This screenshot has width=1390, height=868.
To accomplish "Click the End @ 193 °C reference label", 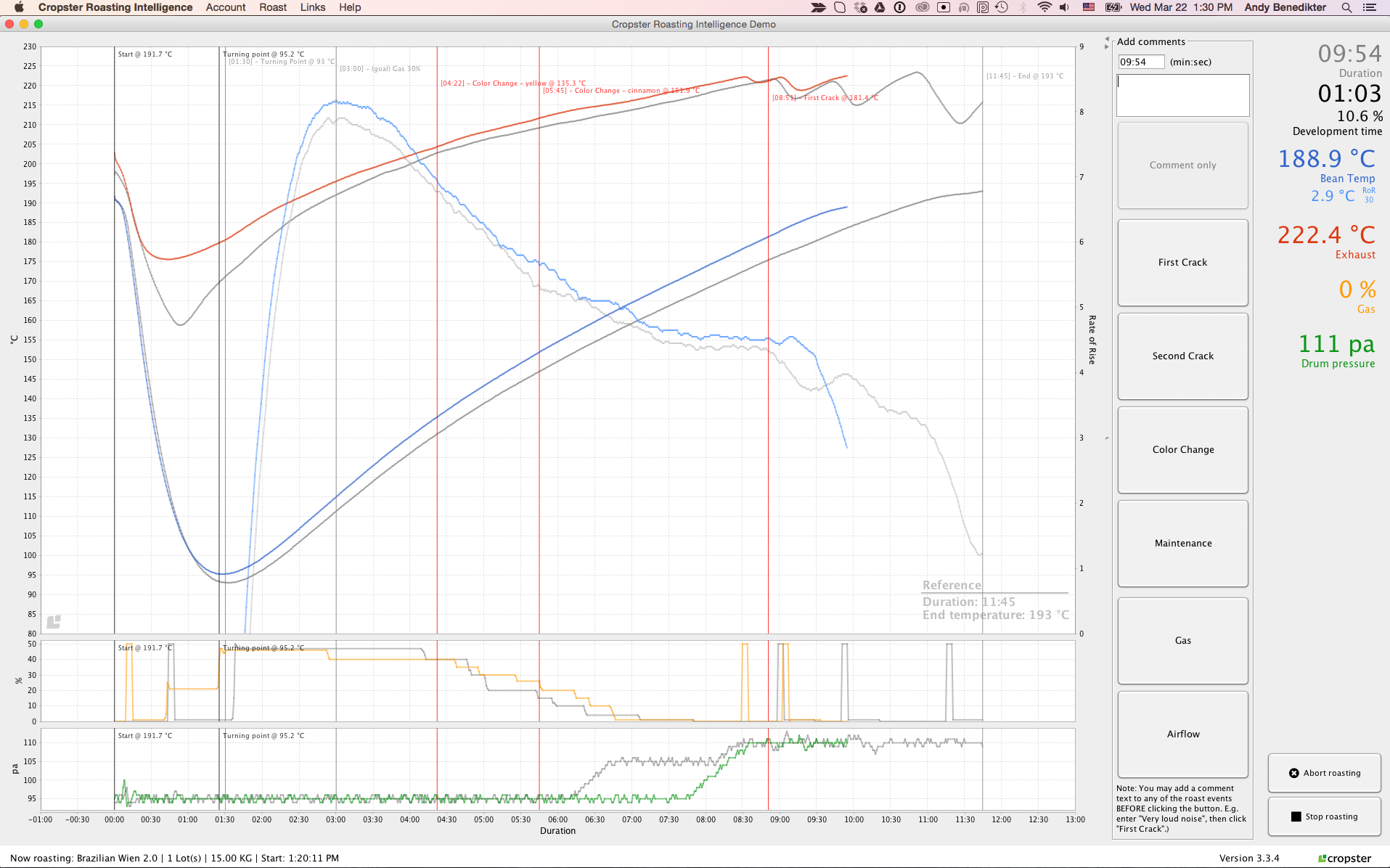I will [x=1025, y=76].
